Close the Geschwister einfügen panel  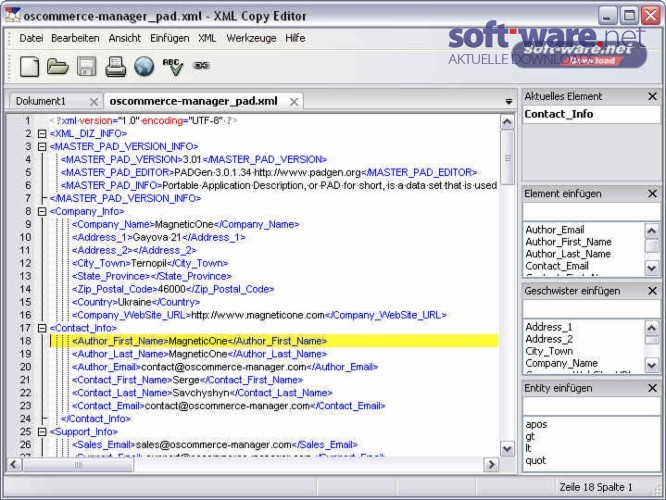[x=653, y=291]
